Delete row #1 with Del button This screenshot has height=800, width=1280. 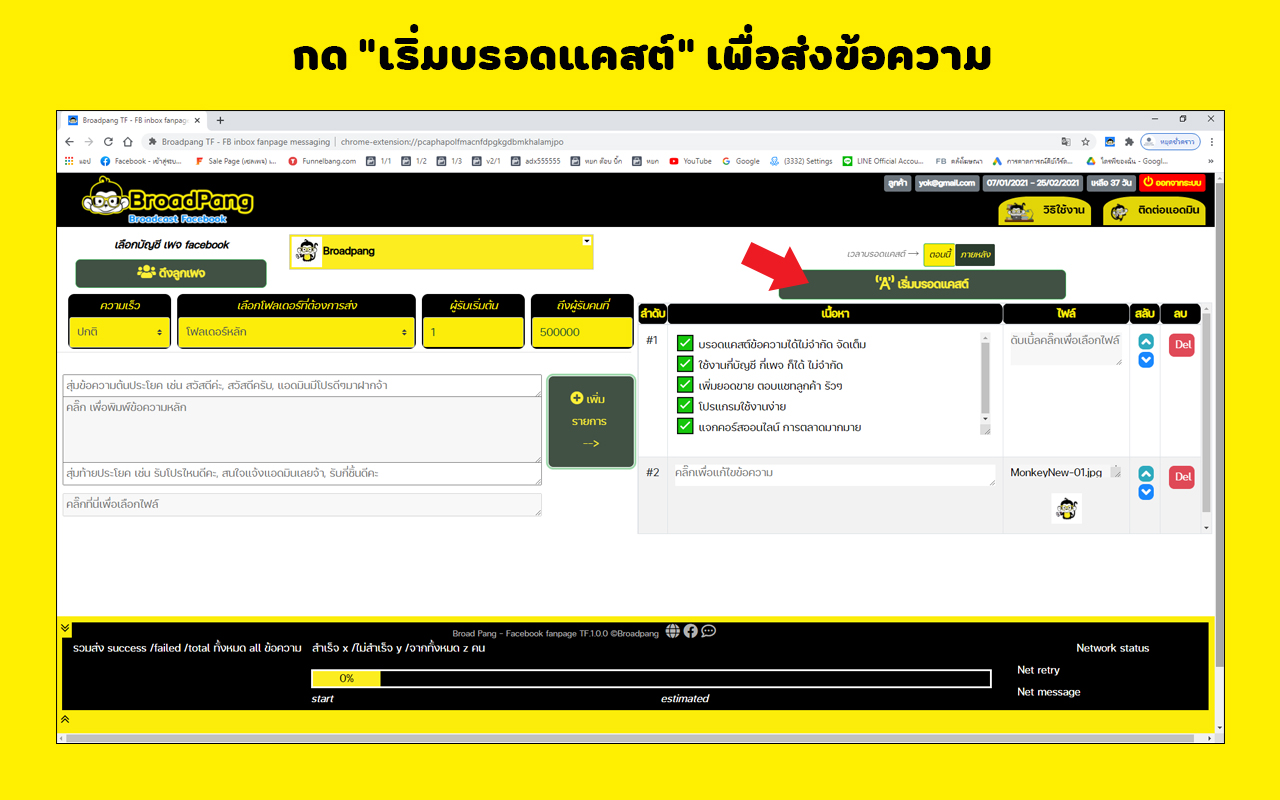(1183, 344)
